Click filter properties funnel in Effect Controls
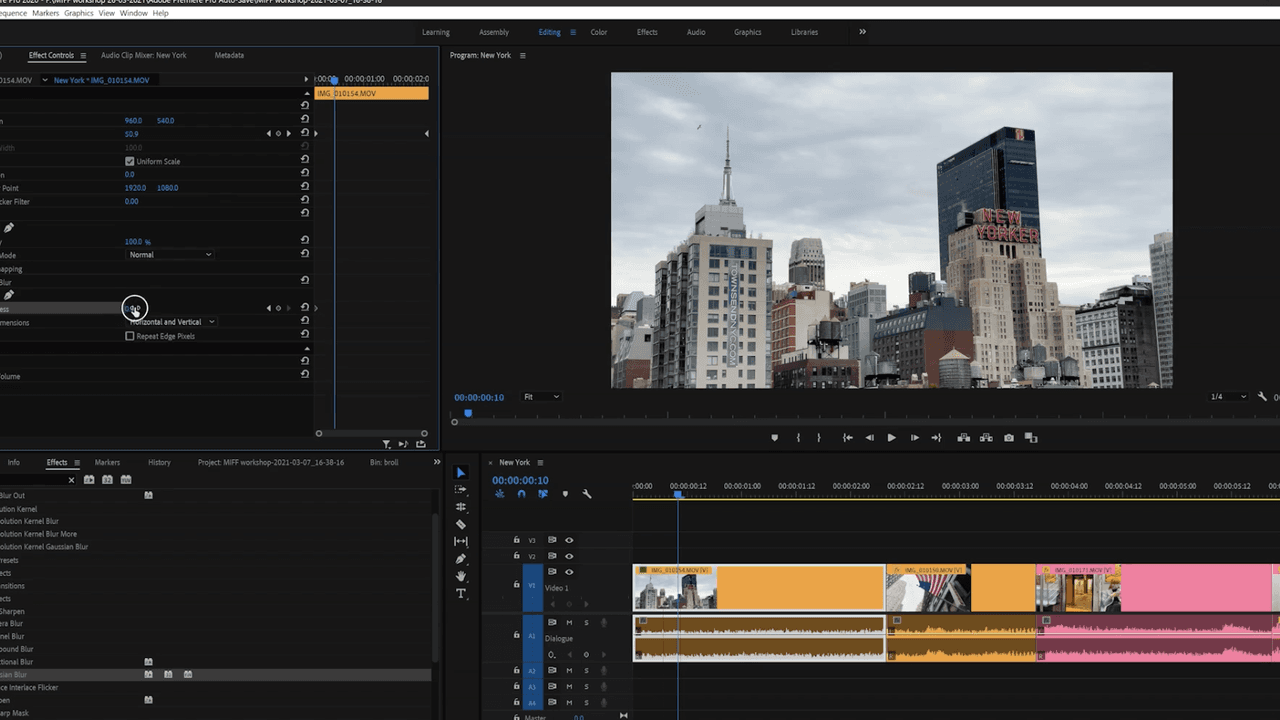 point(386,444)
